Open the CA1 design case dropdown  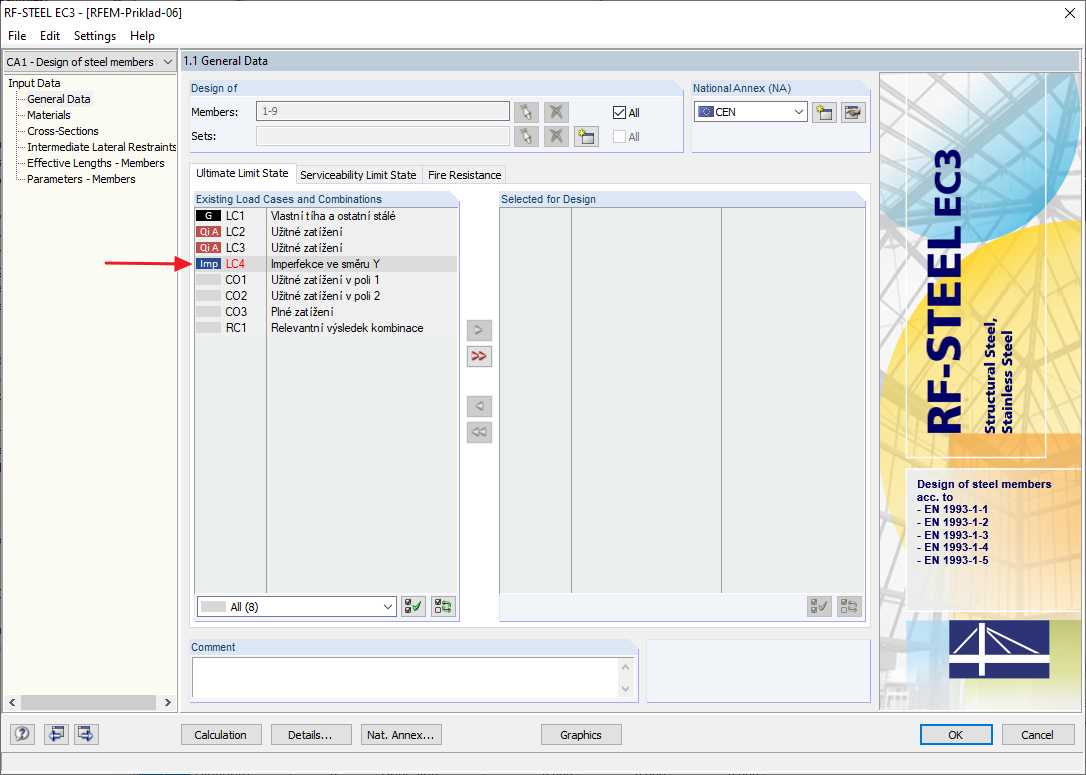(89, 62)
